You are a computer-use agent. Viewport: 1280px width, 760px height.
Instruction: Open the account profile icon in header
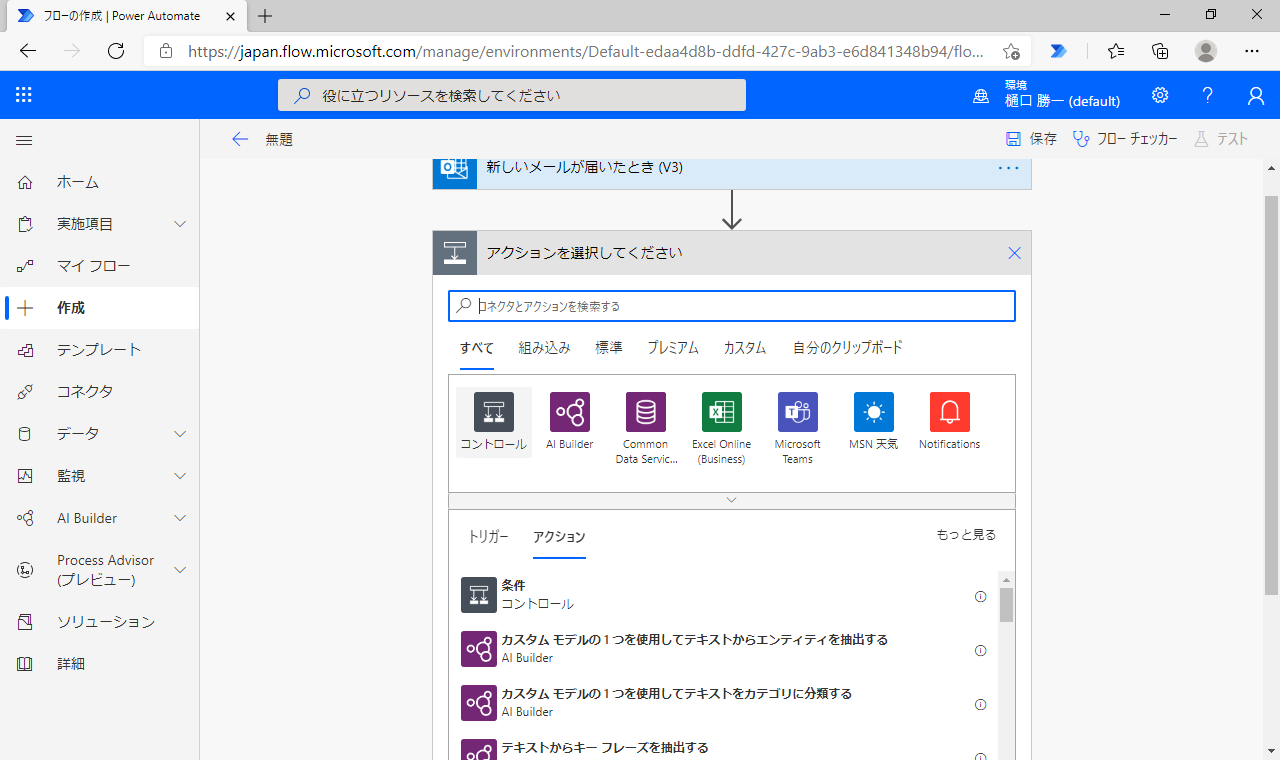[x=1256, y=95]
